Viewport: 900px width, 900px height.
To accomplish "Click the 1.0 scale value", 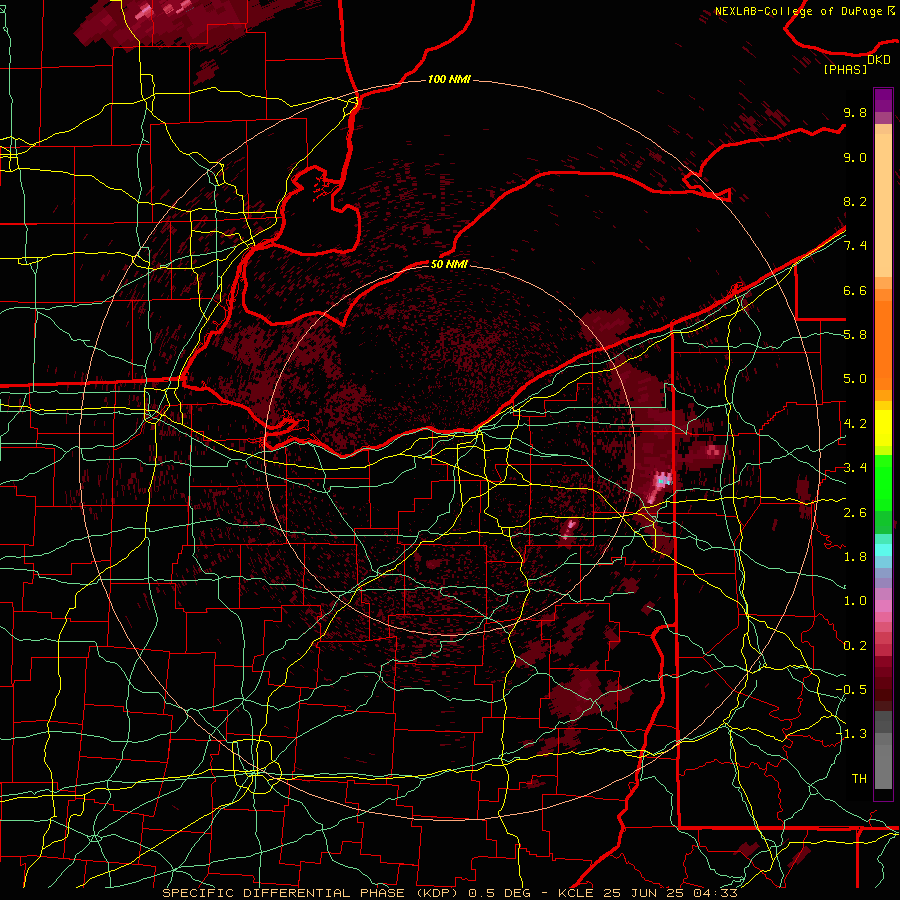I will (x=855, y=601).
